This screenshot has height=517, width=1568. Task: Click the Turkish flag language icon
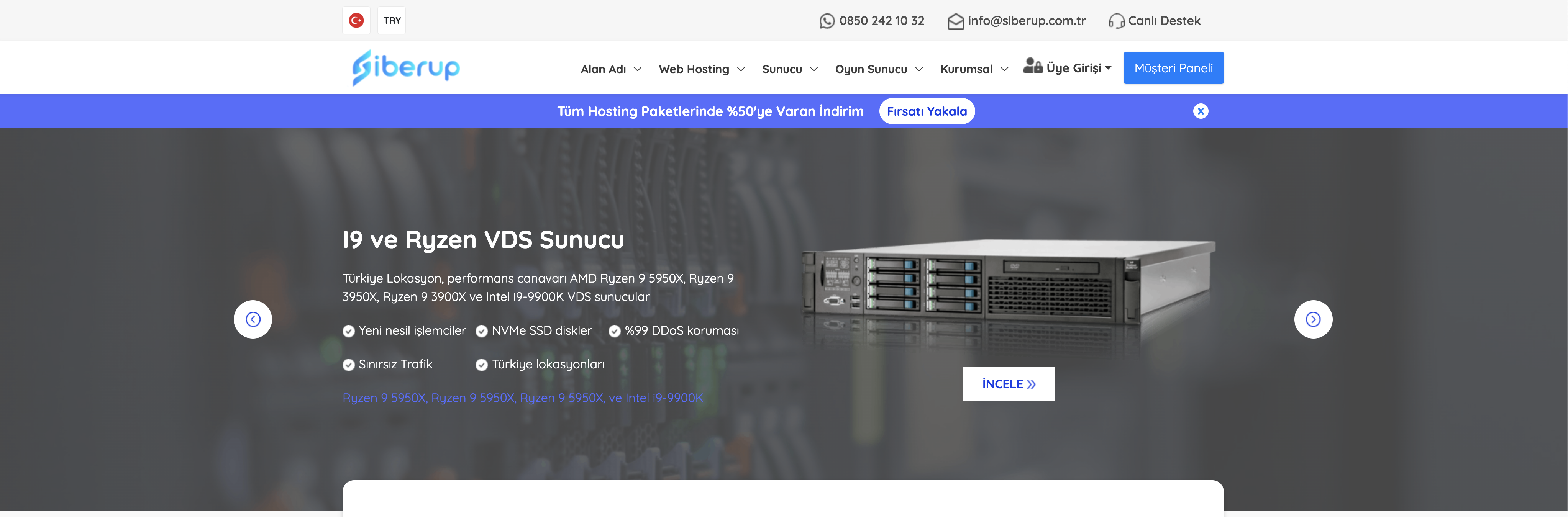point(356,21)
